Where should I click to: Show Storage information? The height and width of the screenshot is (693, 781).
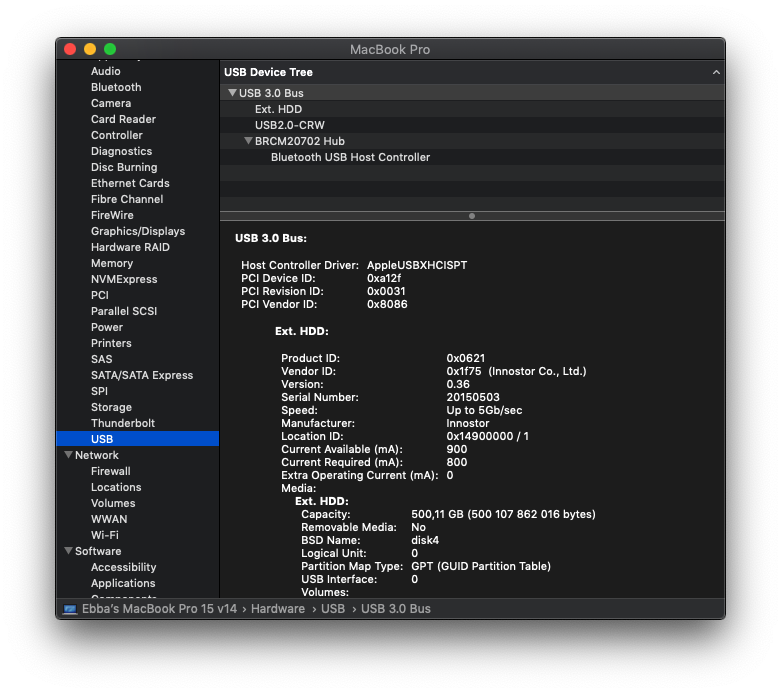(x=112, y=407)
